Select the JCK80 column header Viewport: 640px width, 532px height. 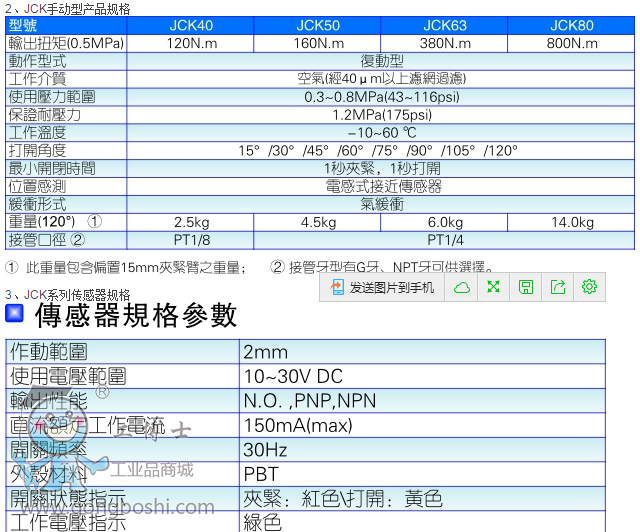click(572, 26)
